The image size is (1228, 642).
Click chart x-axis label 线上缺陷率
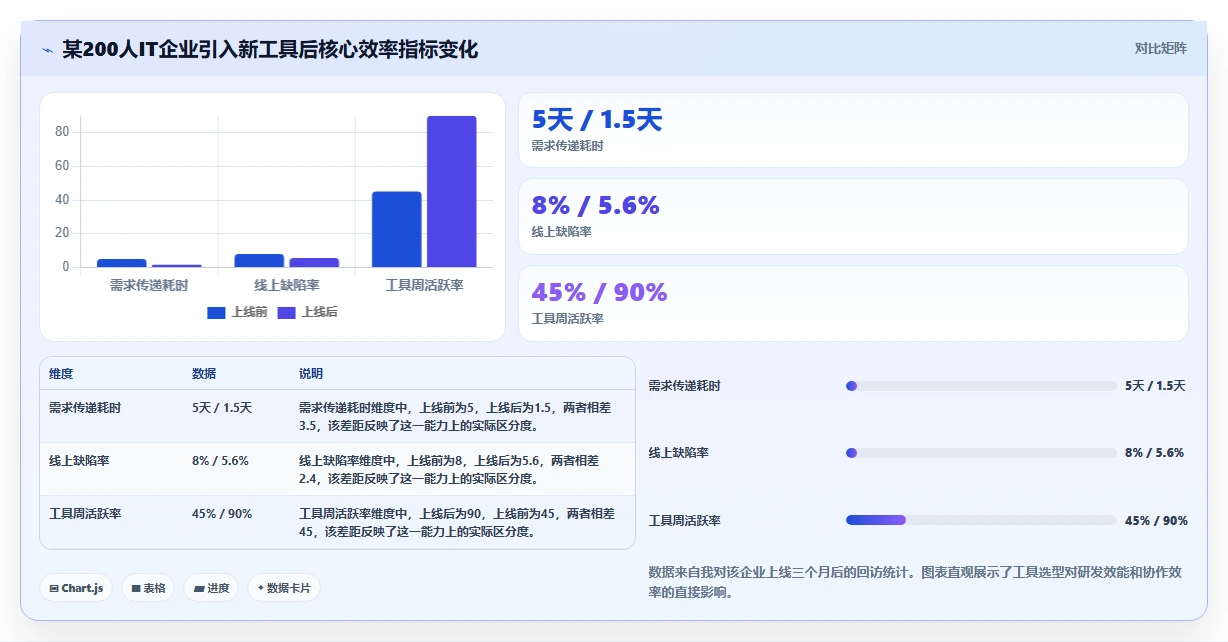coord(287,285)
